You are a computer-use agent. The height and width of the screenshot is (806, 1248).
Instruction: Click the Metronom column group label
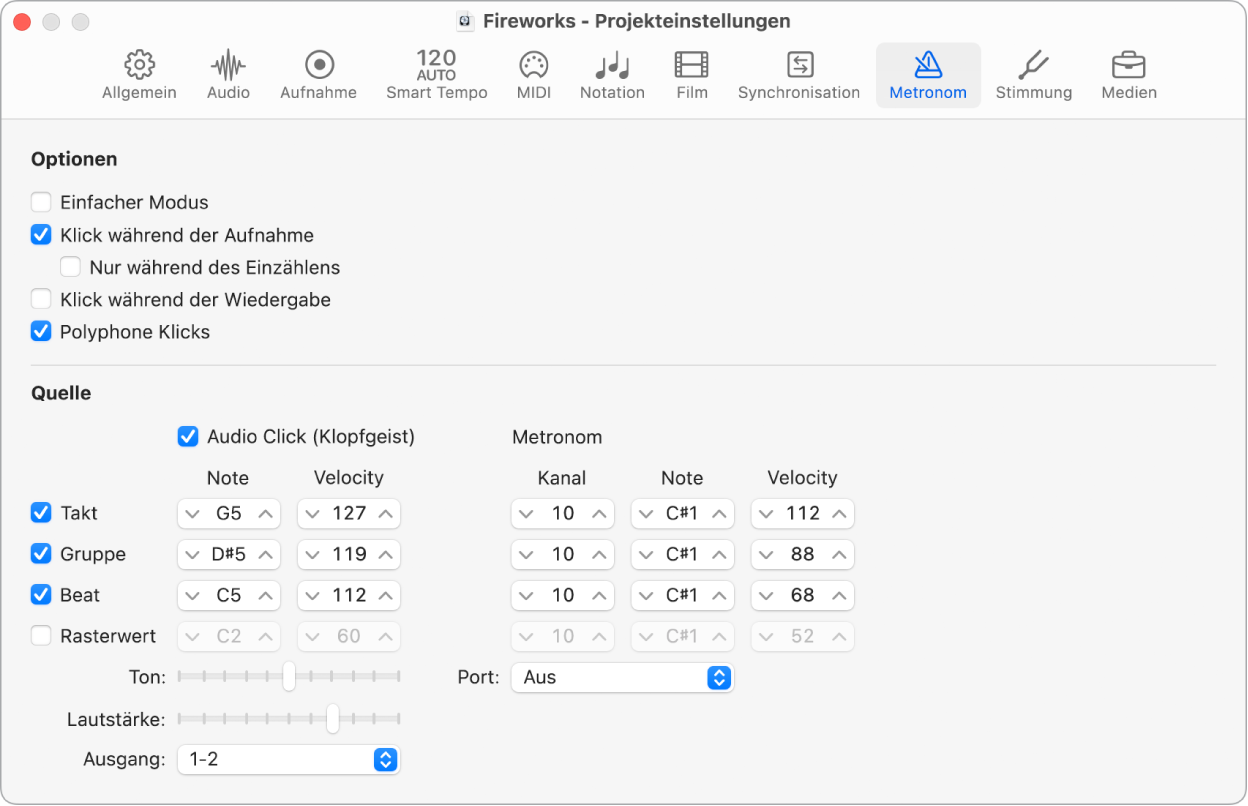click(x=557, y=437)
